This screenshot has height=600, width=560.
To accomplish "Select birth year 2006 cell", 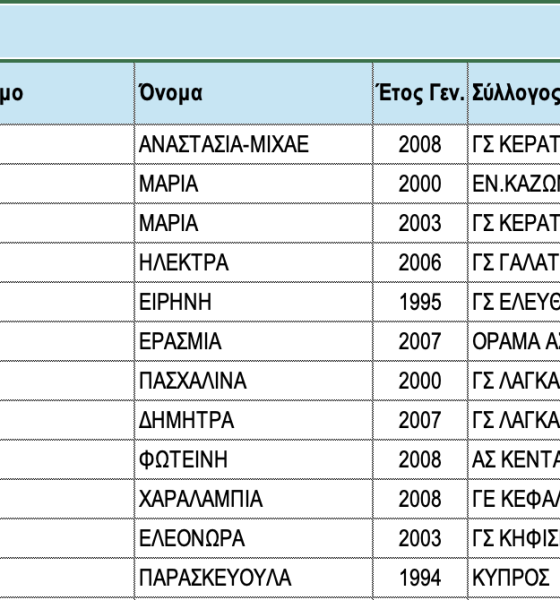I will click(420, 262).
